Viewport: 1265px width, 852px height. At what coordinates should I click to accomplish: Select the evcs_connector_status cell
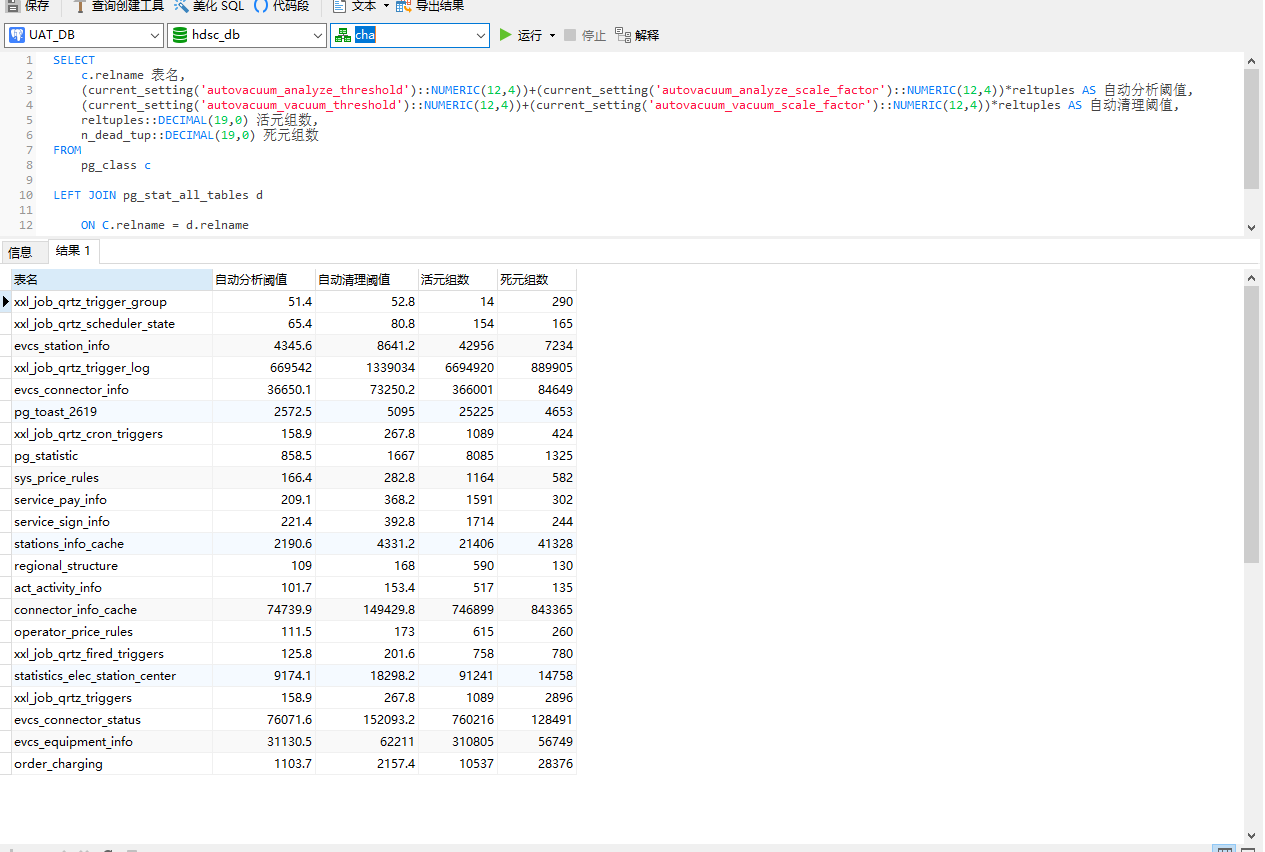click(112, 720)
